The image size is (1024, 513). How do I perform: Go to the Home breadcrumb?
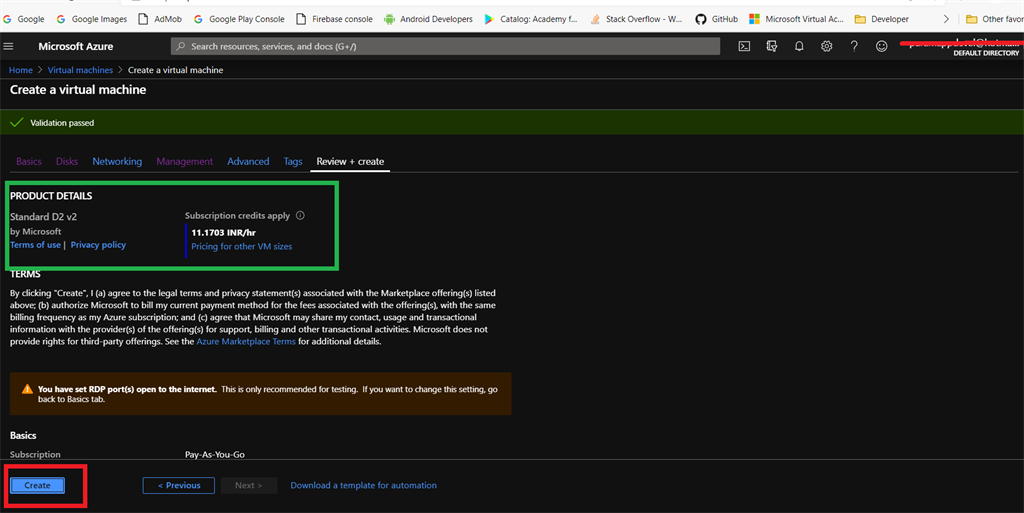point(21,70)
